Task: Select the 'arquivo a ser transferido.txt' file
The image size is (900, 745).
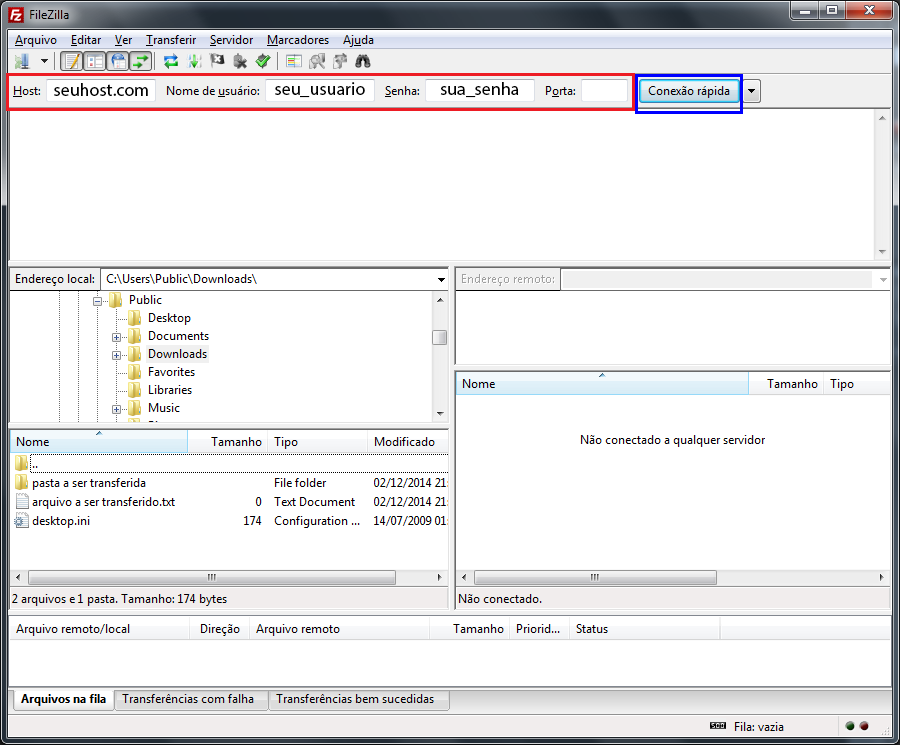Action: tap(230, 502)
